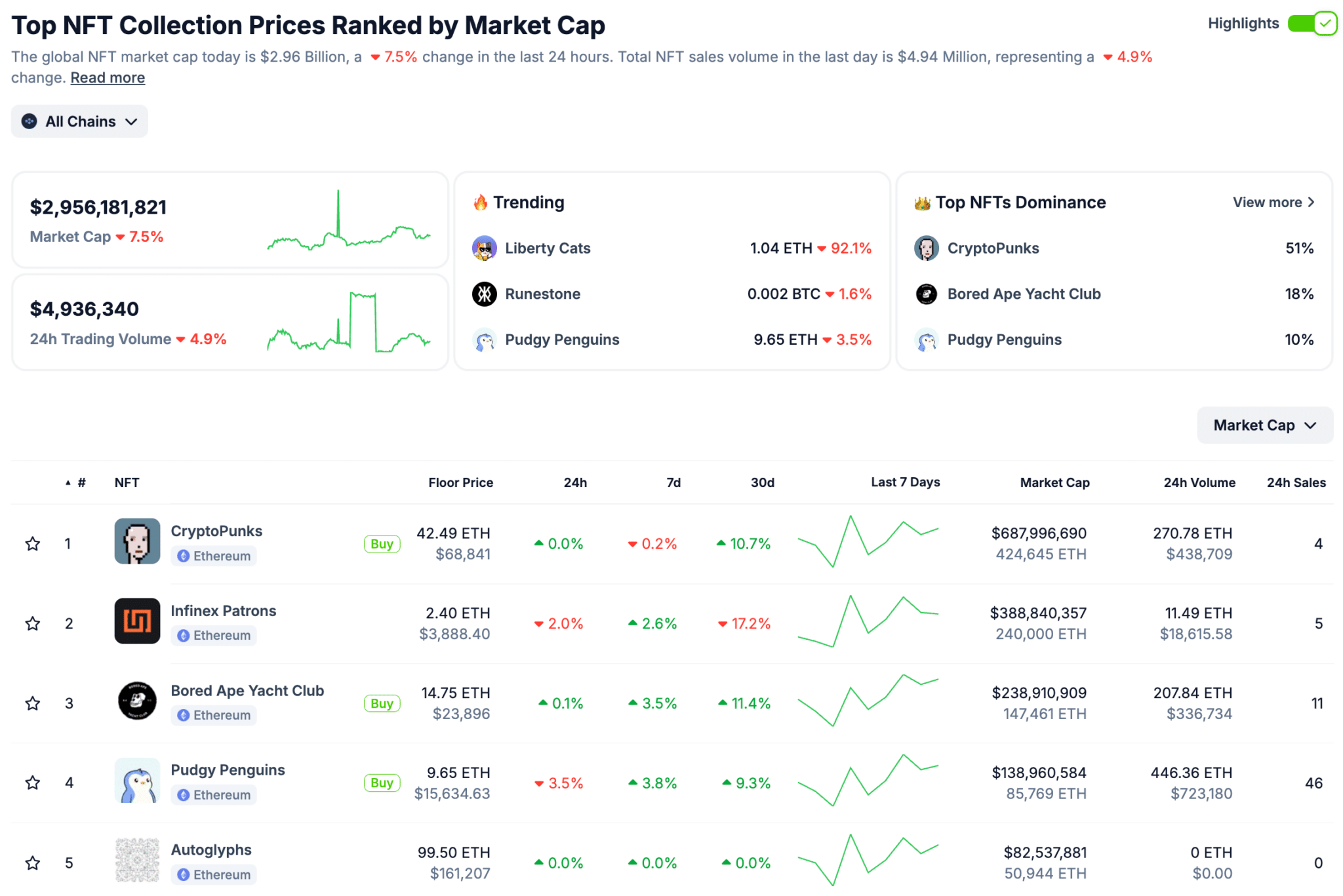Image resolution: width=1343 pixels, height=896 pixels.
Task: Click the Autoglyphs collection icon
Action: [x=137, y=860]
